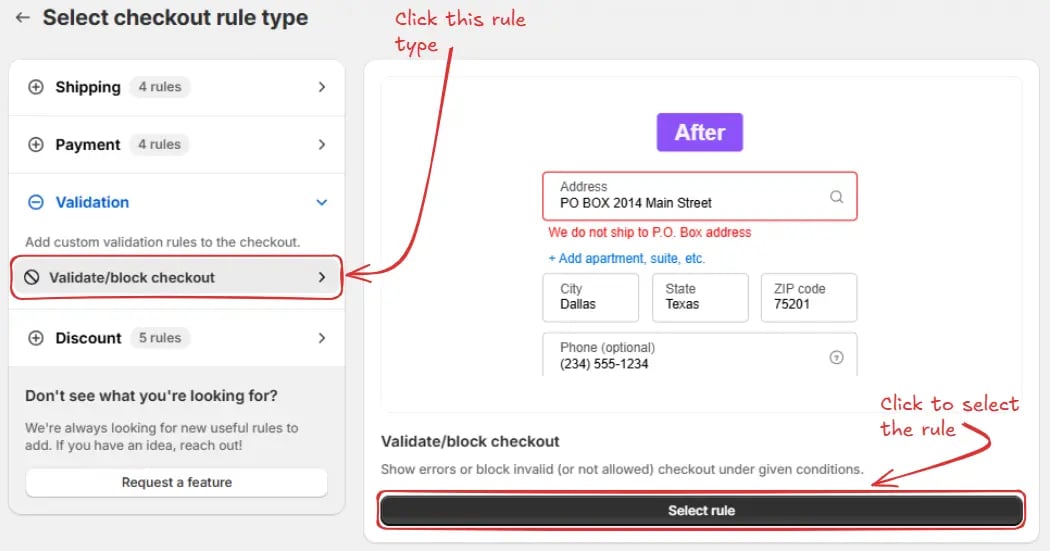The width and height of the screenshot is (1050, 551).
Task: Click the + Add apartment, suite, etc. link
Action: point(626,258)
